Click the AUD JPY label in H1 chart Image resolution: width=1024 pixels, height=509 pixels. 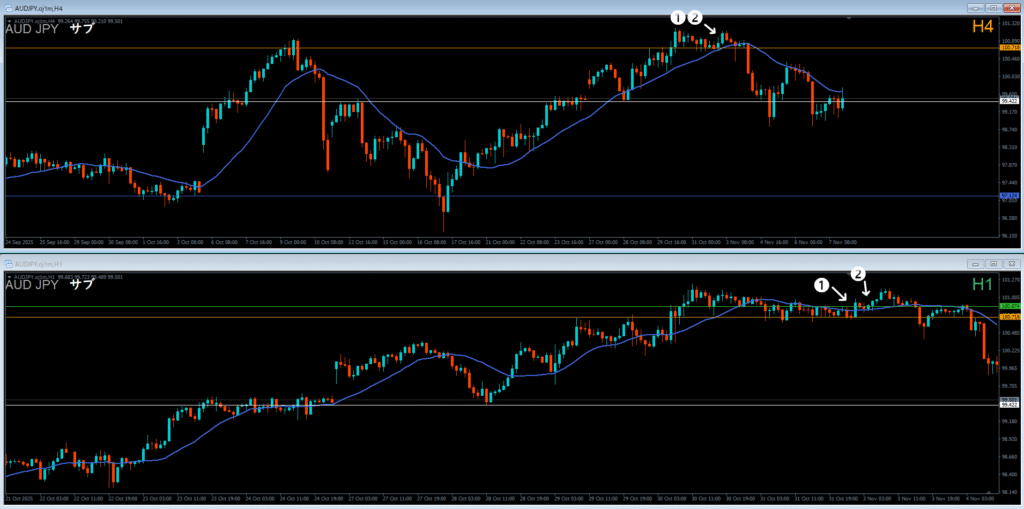33,285
